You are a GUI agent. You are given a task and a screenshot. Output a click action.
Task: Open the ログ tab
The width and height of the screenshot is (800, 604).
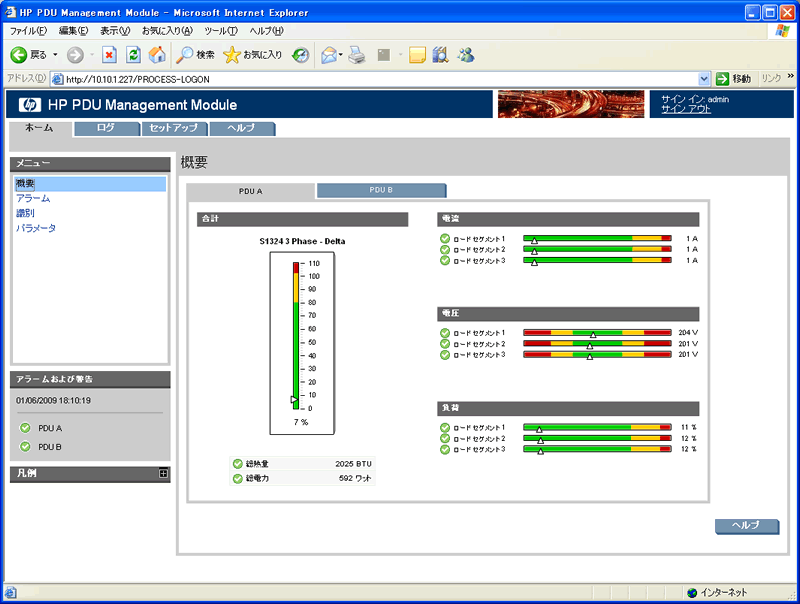coord(105,128)
